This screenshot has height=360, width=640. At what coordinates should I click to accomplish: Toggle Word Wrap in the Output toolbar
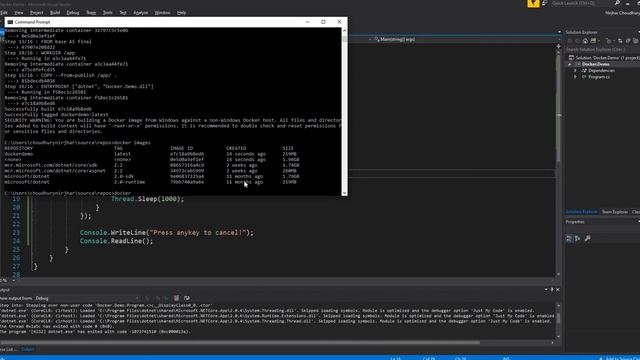tap(187, 298)
